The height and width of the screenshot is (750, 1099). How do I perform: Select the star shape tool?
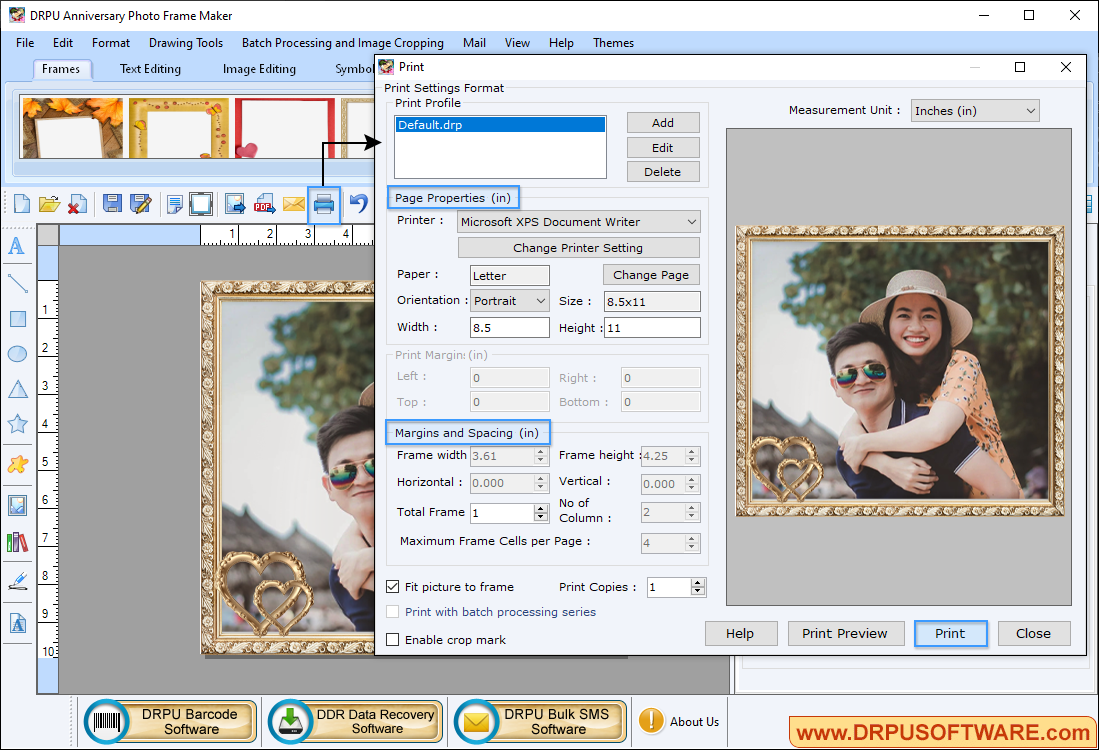17,424
